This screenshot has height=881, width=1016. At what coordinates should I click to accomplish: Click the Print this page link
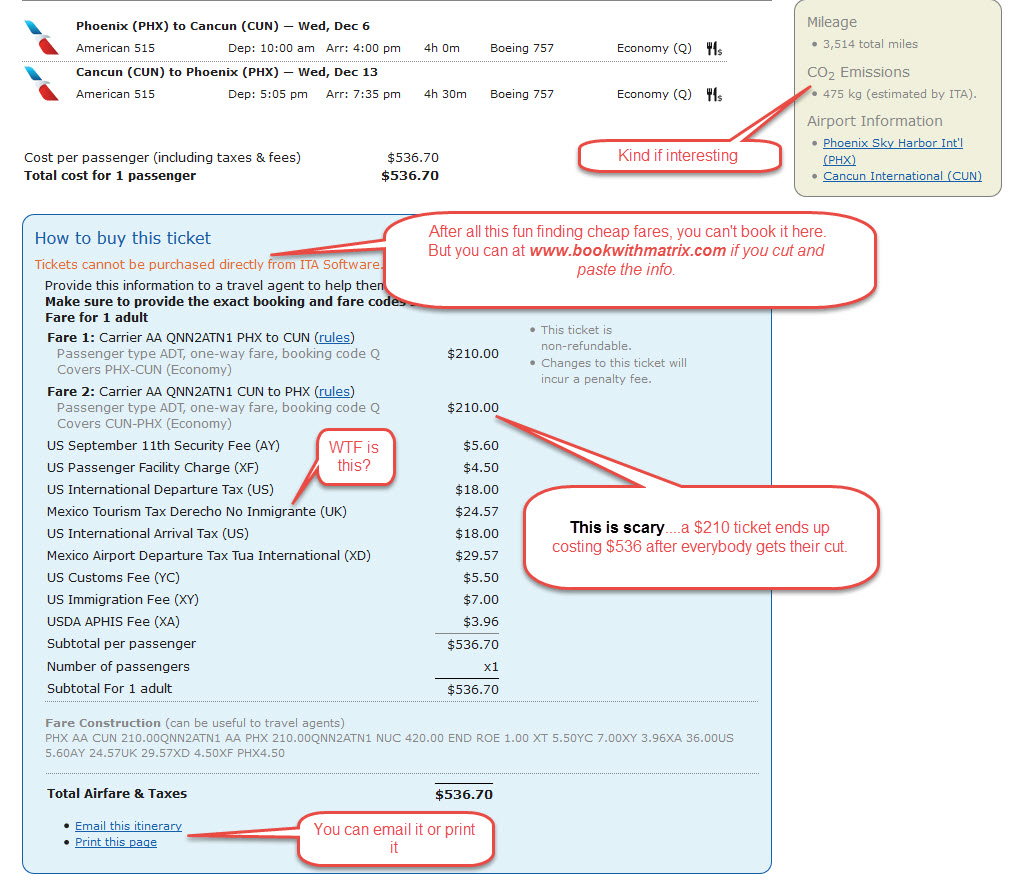point(116,842)
